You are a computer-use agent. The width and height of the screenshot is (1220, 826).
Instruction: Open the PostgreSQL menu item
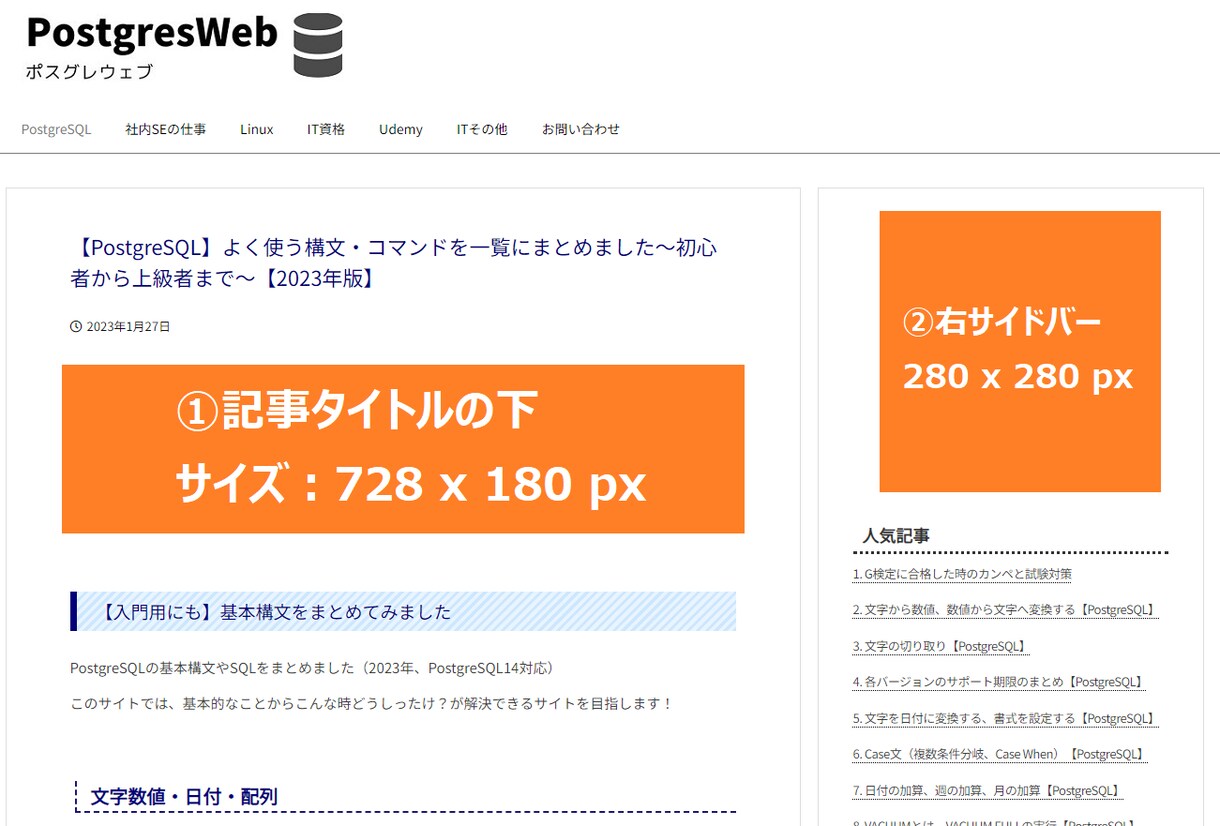pyautogui.click(x=56, y=129)
